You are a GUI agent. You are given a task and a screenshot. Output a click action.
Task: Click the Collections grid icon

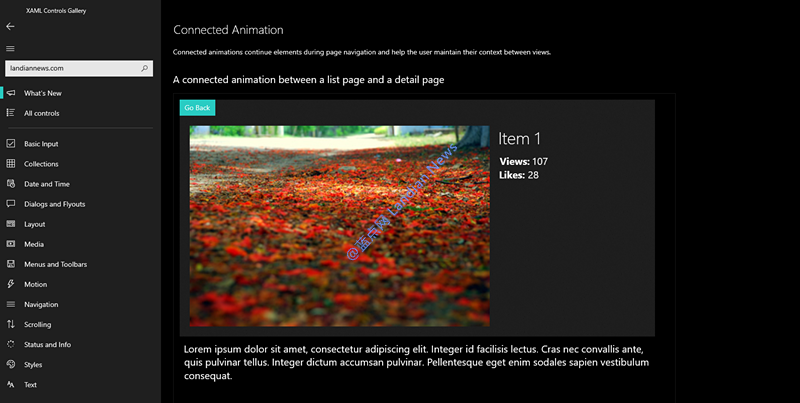click(x=11, y=163)
